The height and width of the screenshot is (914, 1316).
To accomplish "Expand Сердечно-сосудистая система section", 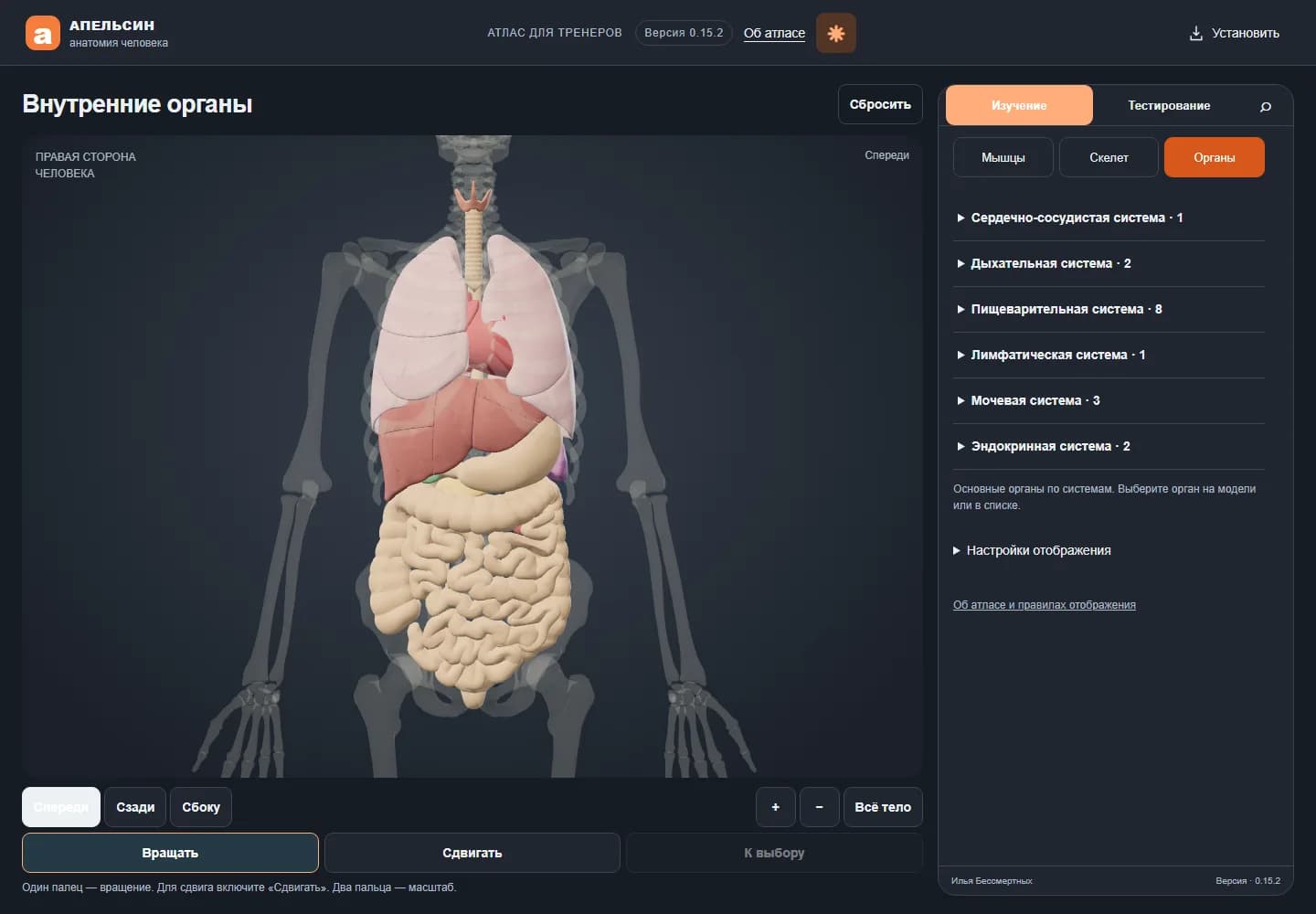I will point(1109,218).
